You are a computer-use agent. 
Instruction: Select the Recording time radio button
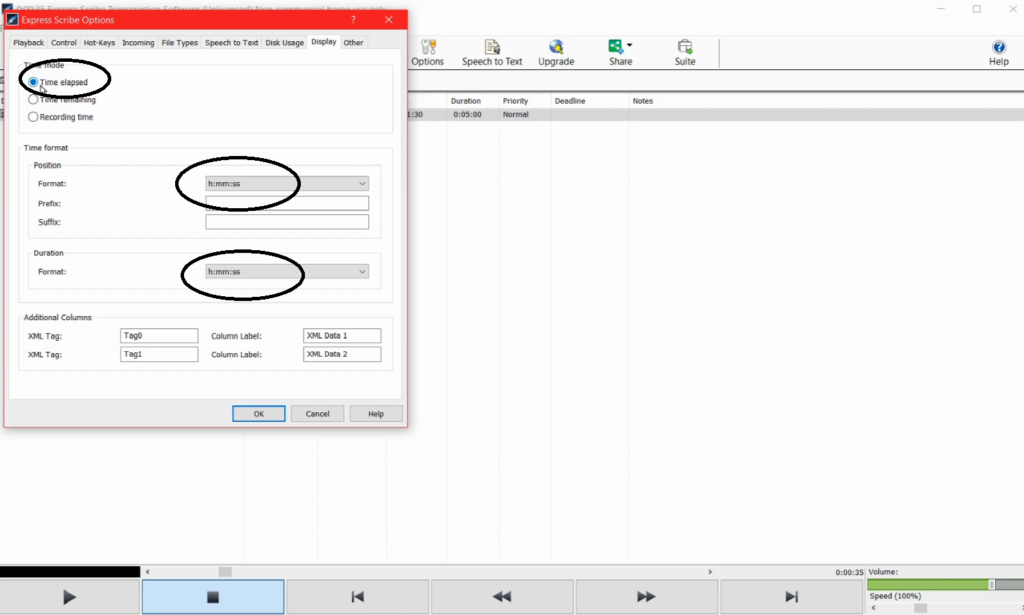(x=33, y=117)
